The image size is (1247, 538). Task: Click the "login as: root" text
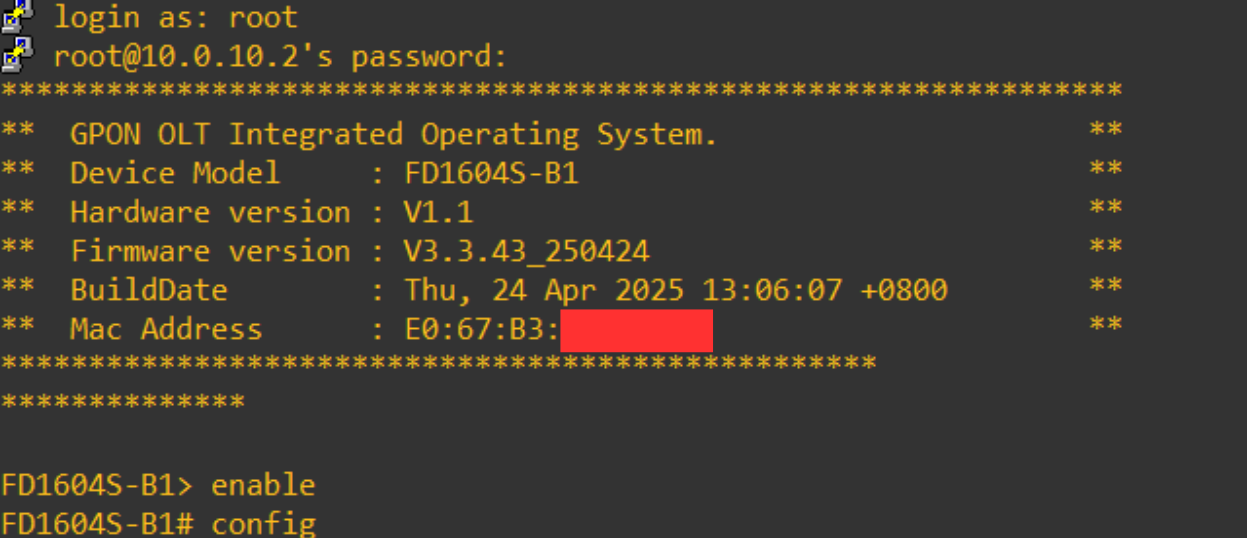pos(175,17)
